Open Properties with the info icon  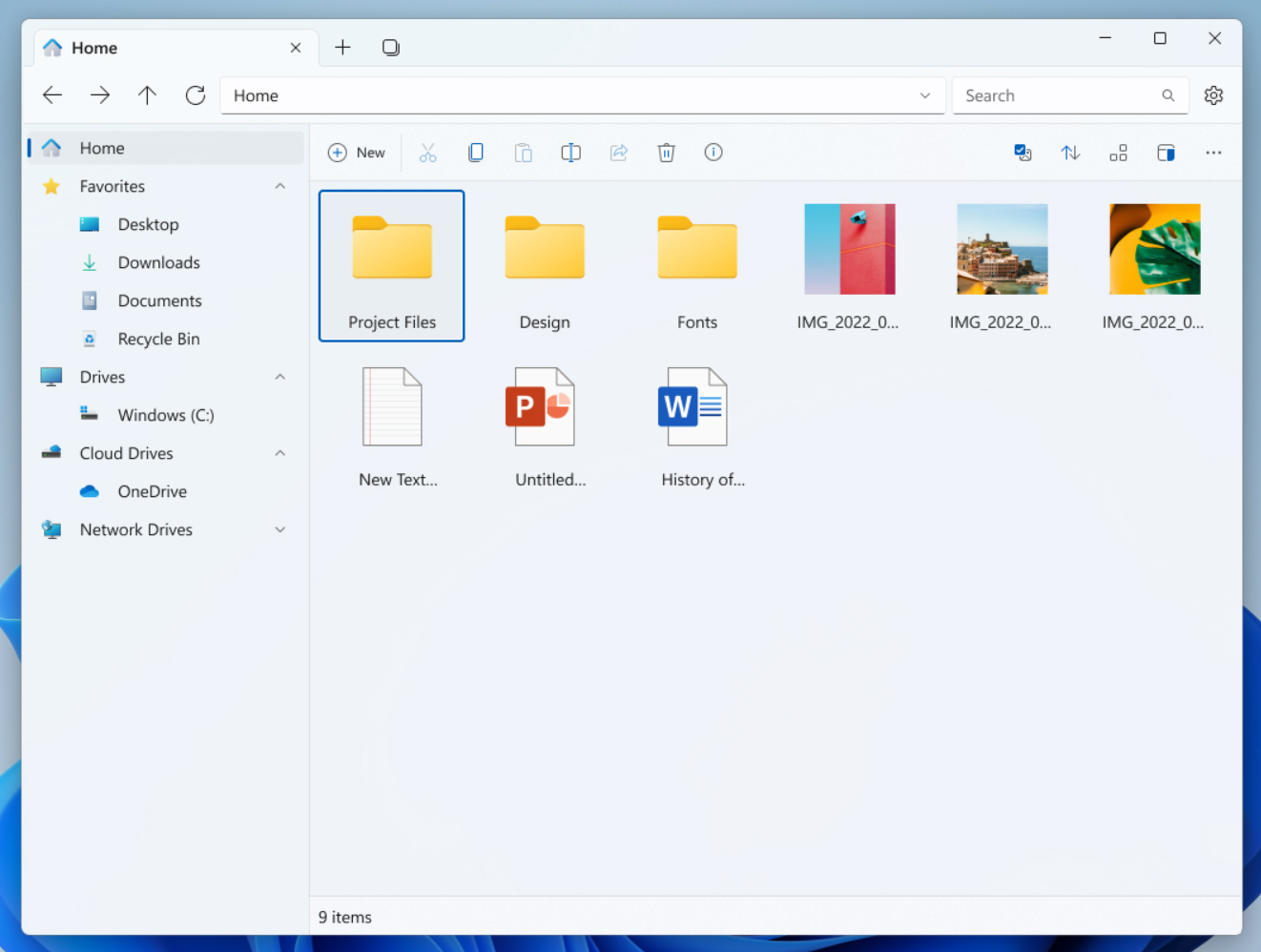[713, 153]
